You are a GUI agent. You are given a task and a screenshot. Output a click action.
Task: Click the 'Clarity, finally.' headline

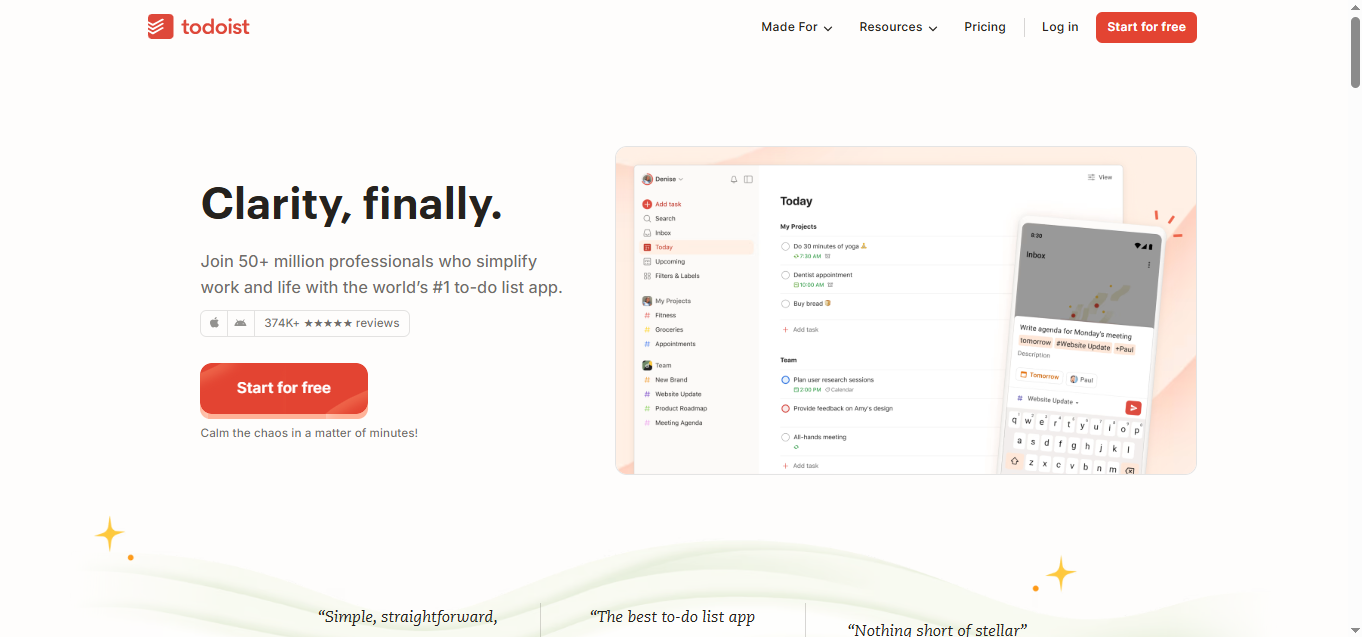(351, 204)
